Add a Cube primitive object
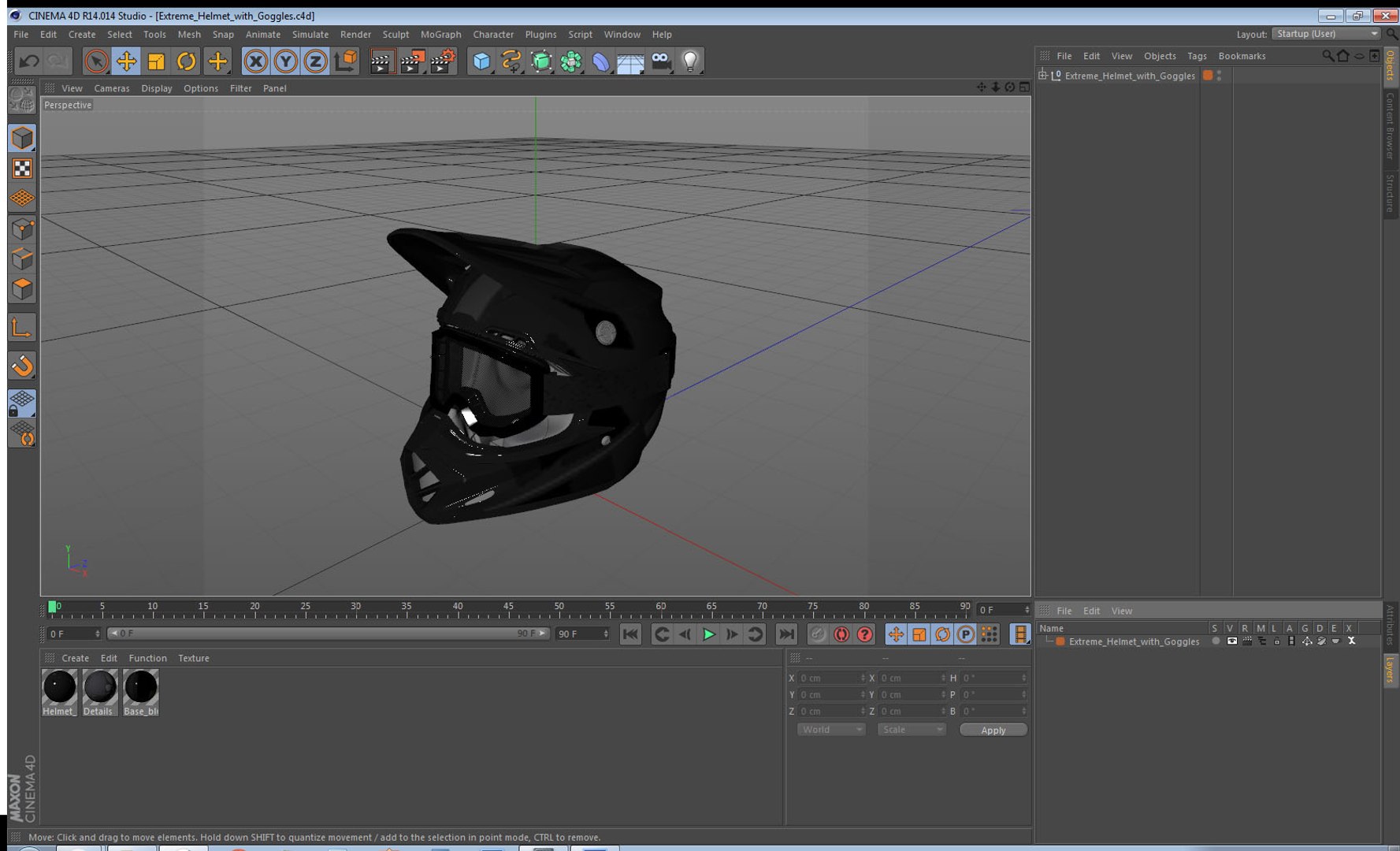Image resolution: width=1400 pixels, height=851 pixels. [481, 61]
